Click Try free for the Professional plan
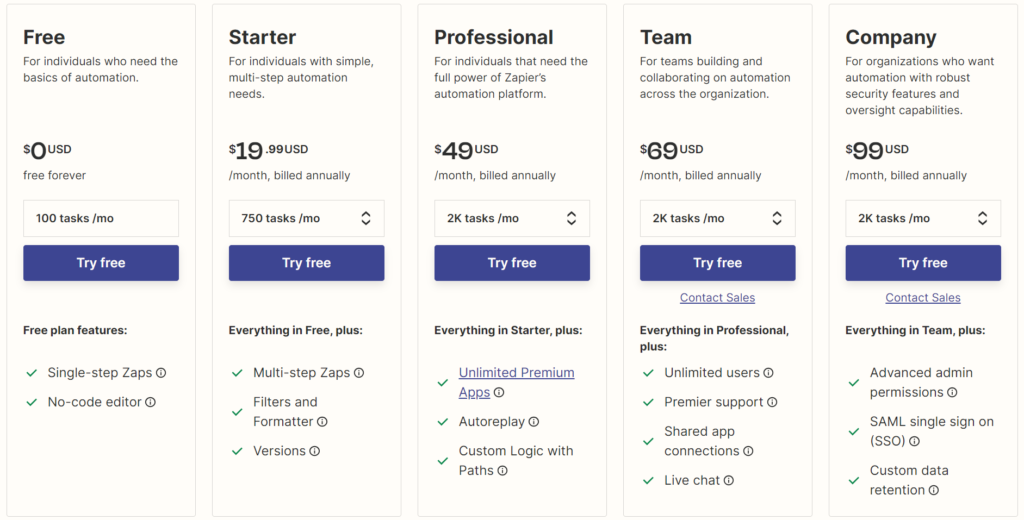The height and width of the screenshot is (520, 1024). 512,263
